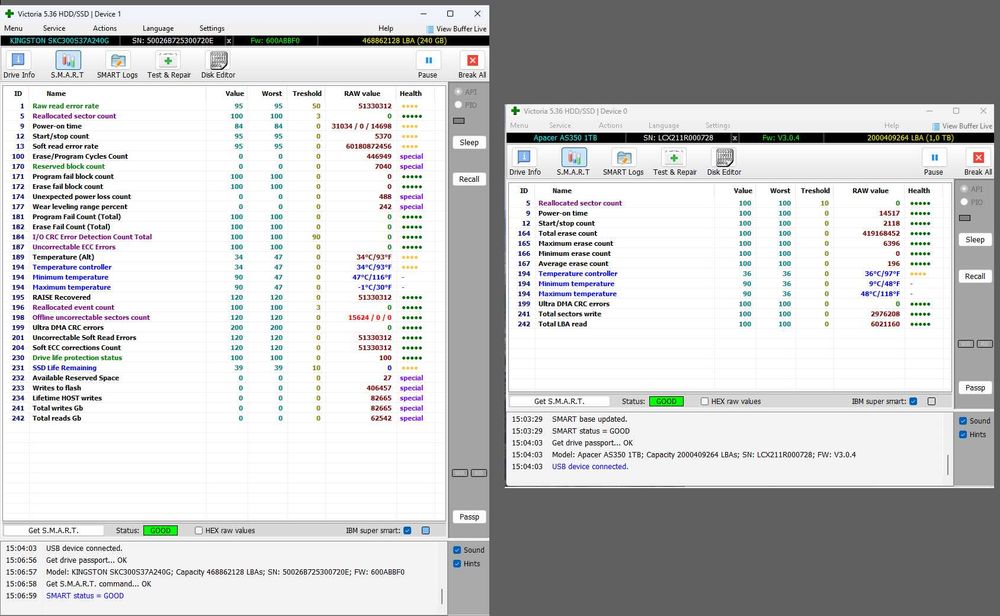Click RAW value column header in Device 1
The height and width of the screenshot is (616, 1000).
(362, 93)
